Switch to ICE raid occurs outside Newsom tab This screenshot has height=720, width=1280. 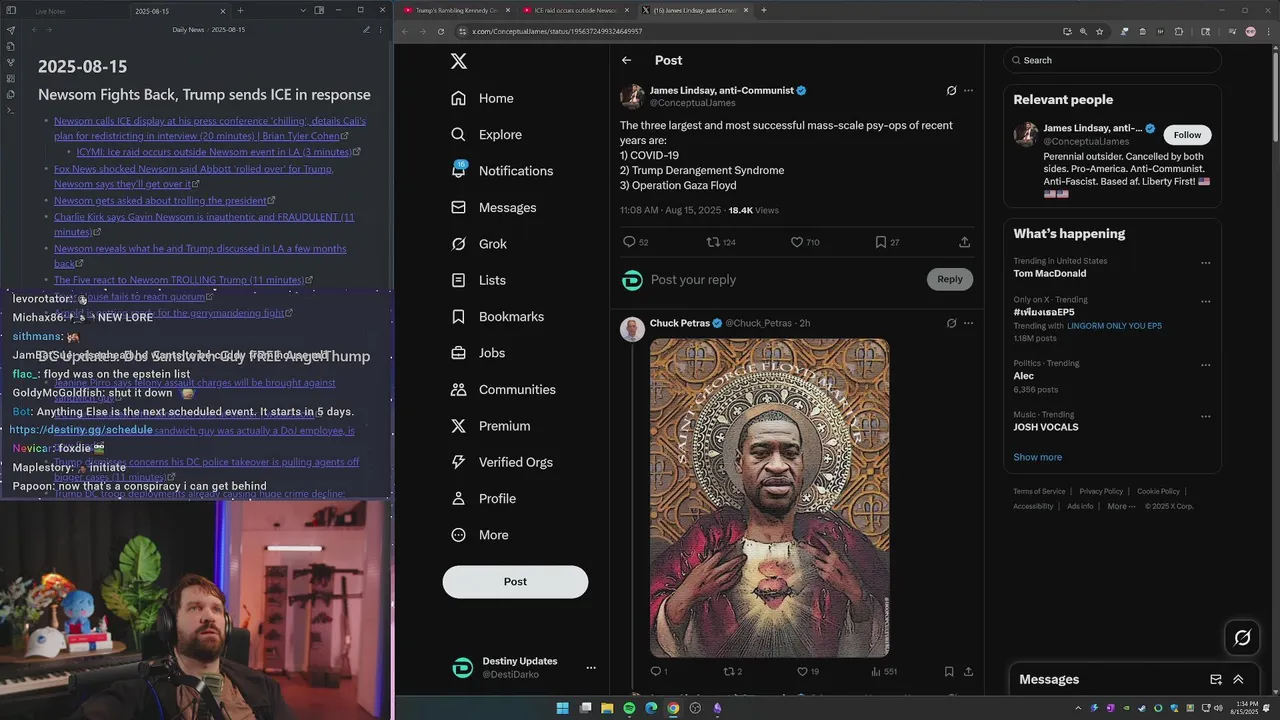(574, 10)
